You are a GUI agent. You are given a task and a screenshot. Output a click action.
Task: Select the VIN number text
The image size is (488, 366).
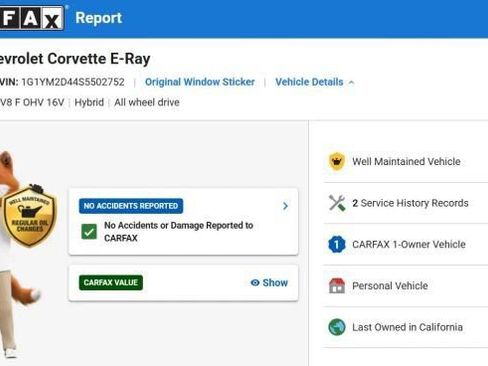73,82
